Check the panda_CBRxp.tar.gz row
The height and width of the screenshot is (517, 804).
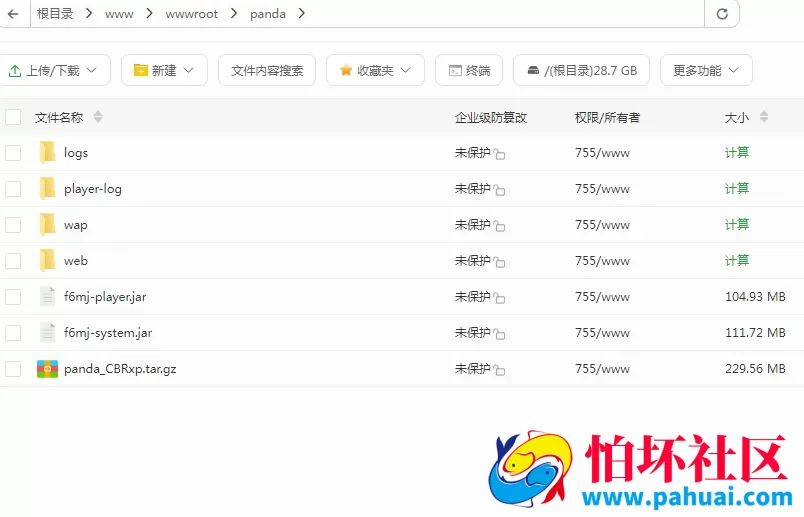click(13, 369)
